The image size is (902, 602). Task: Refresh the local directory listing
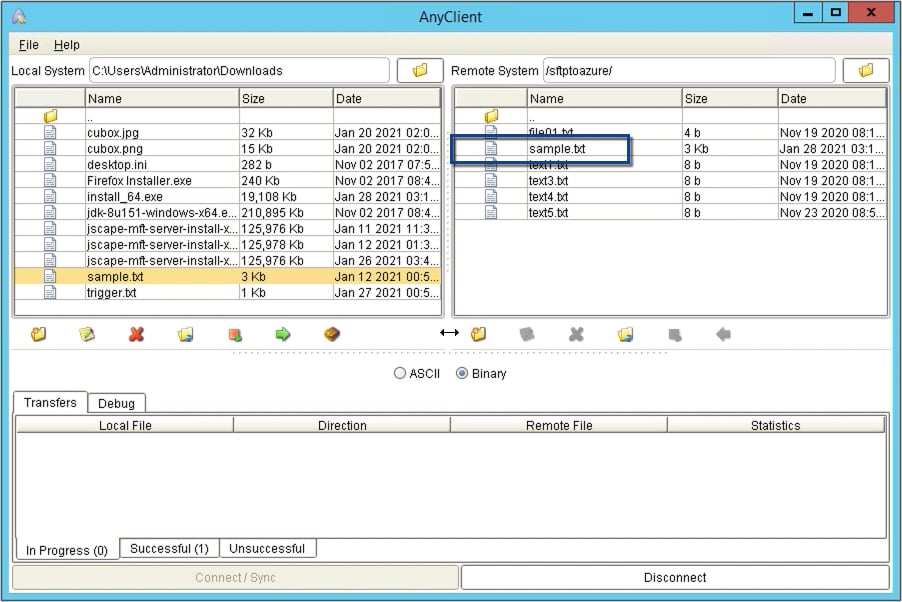186,334
